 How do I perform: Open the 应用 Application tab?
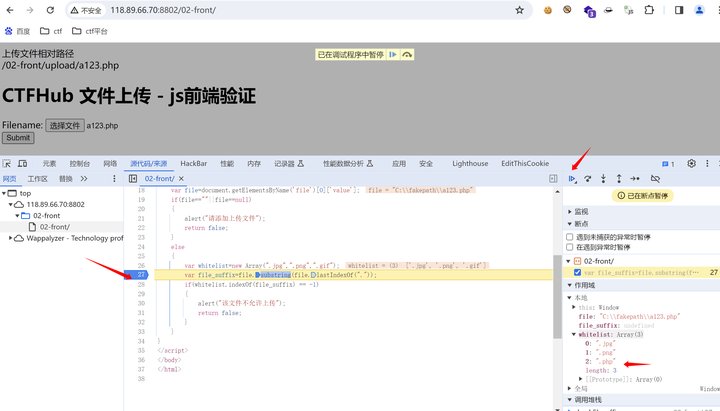click(x=399, y=163)
